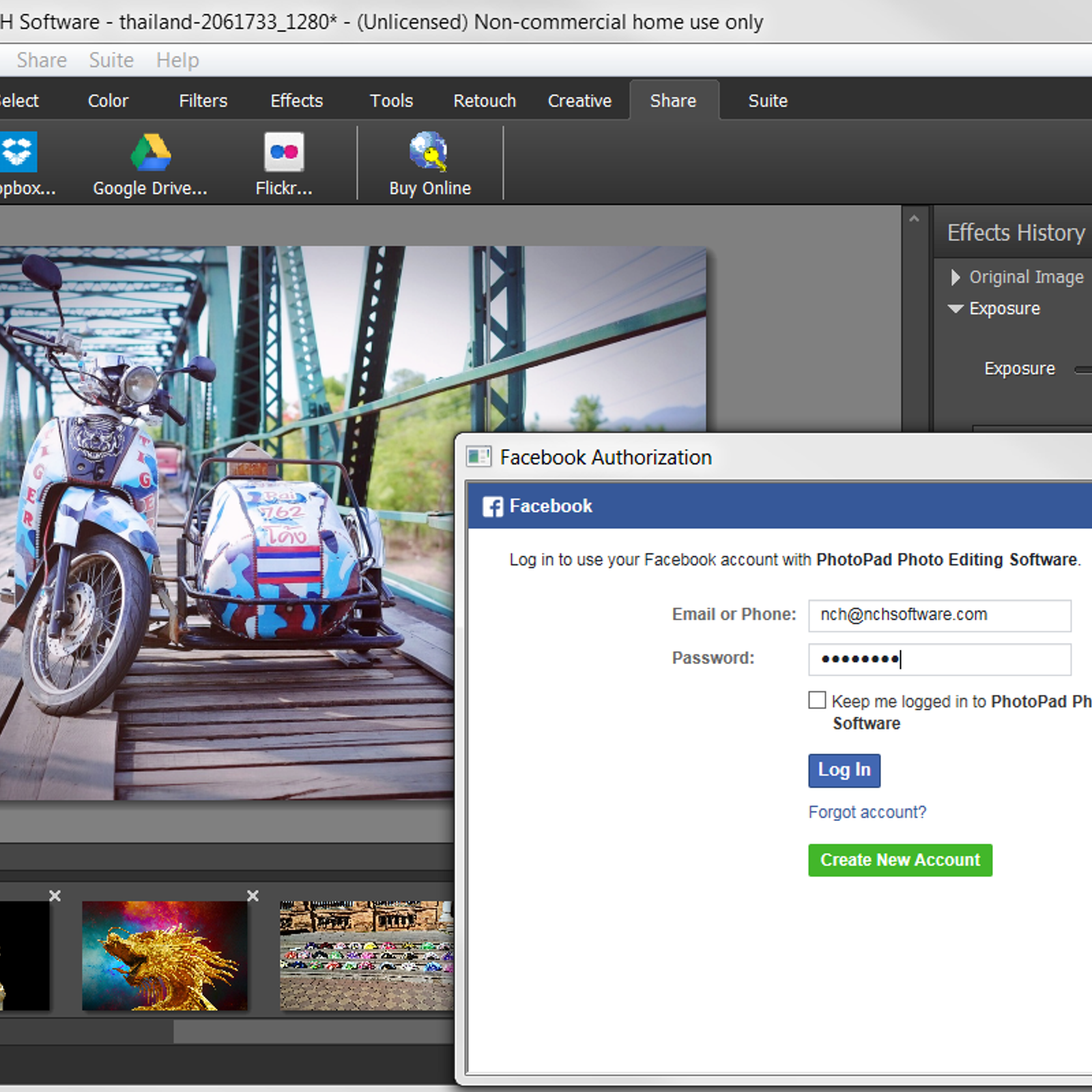This screenshot has height=1092, width=1092.
Task: Switch to the Suite ribbon tab
Action: click(x=768, y=101)
